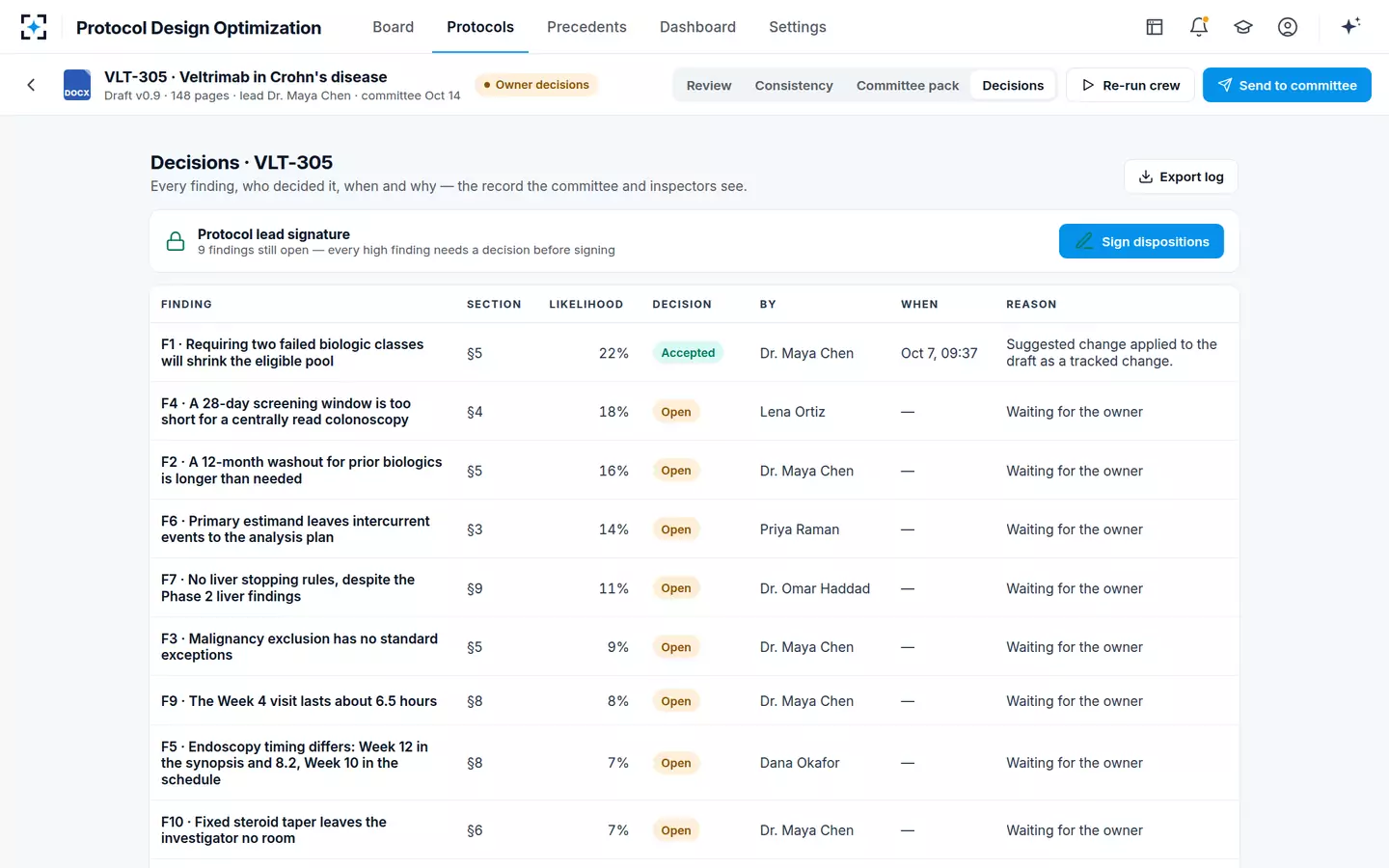Image resolution: width=1389 pixels, height=868 pixels.
Task: Click the 18% likelihood value
Action: pos(613,412)
